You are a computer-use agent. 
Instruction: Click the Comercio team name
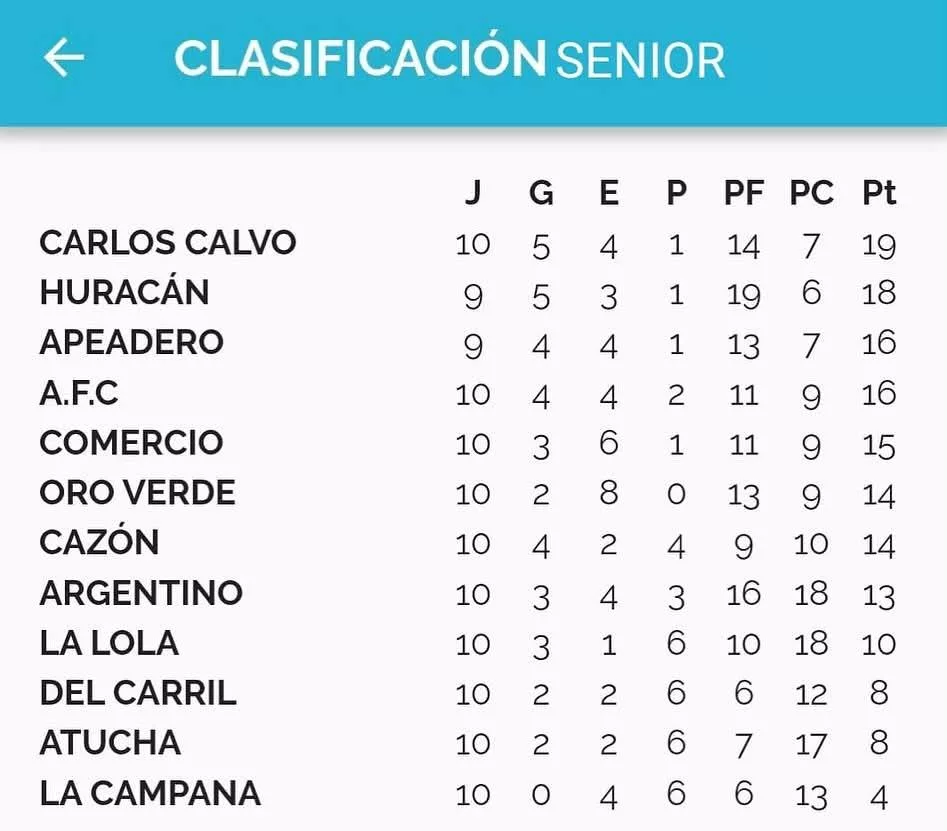(x=131, y=443)
